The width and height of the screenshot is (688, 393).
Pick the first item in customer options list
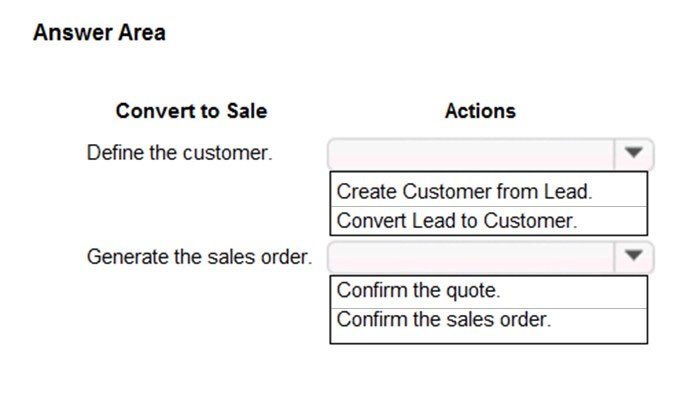(488, 191)
